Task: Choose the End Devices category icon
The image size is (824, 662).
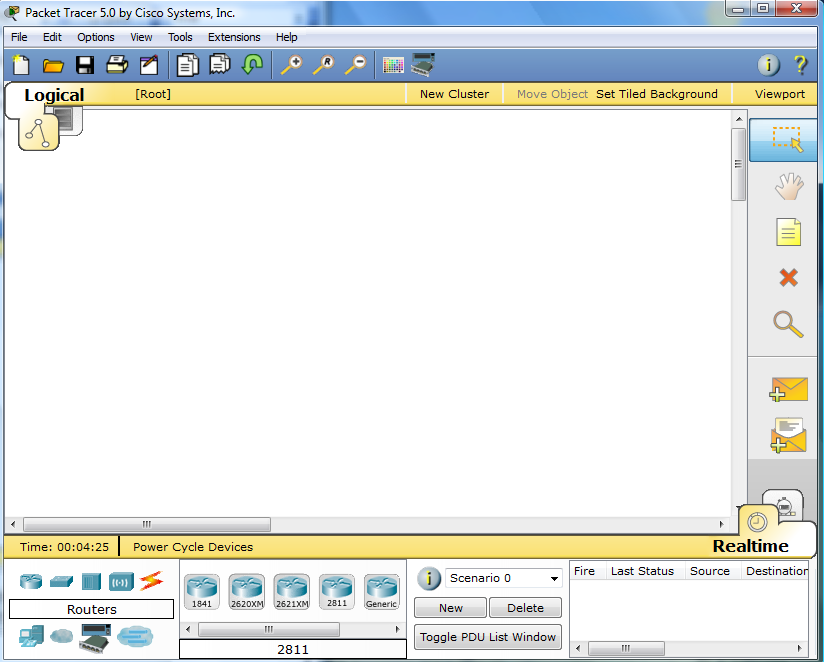Action: (x=32, y=636)
